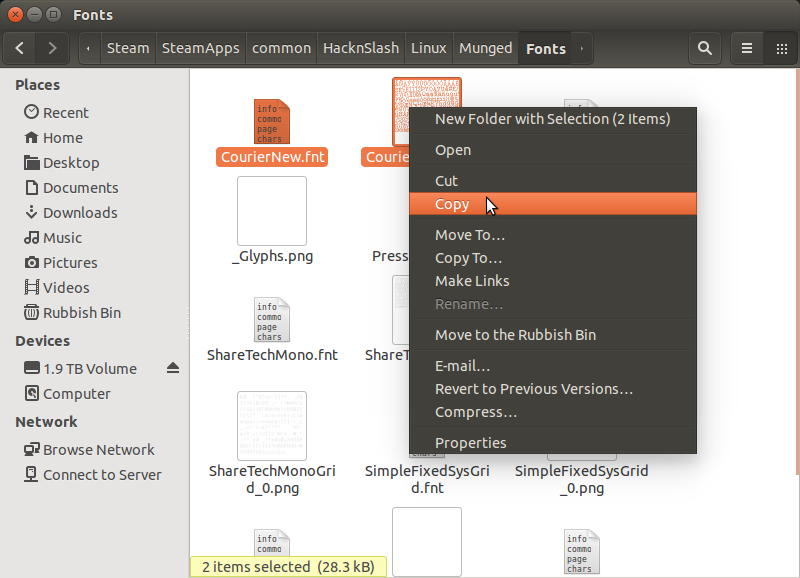Choose Cut from context menu
Screen dimensions: 800x578
[x=446, y=181]
